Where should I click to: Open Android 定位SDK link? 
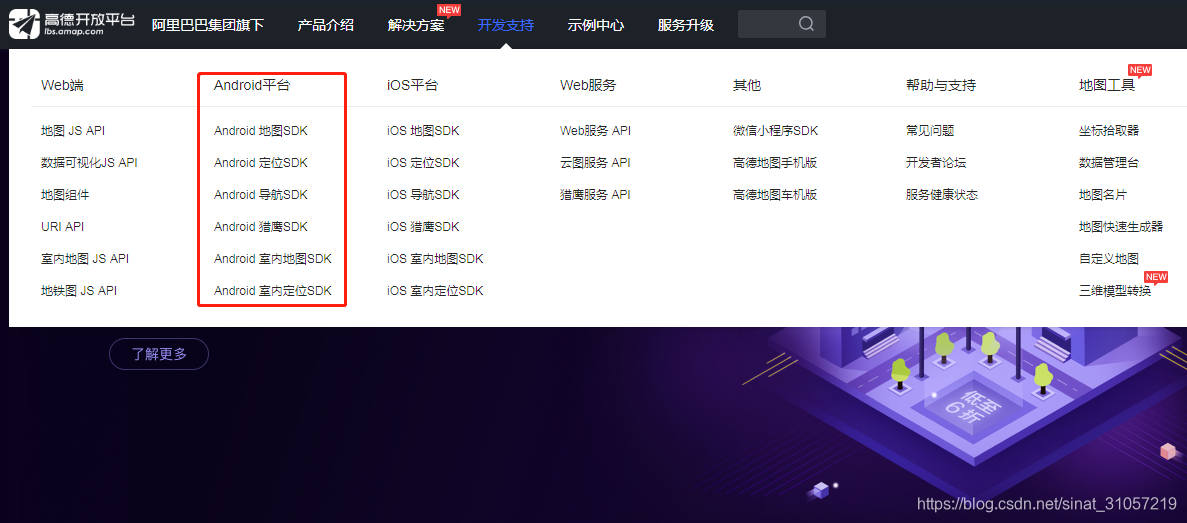261,163
